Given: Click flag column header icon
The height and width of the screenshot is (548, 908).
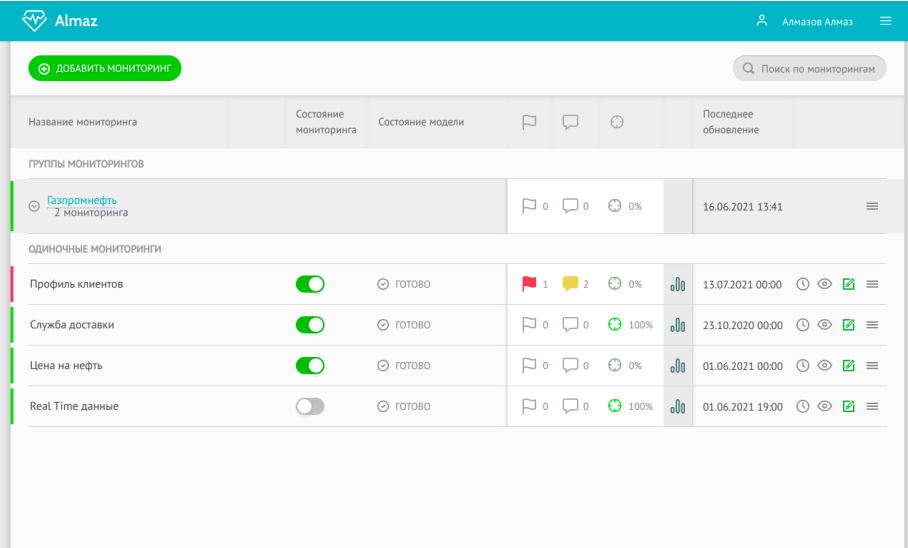Looking at the screenshot, I should click(529, 122).
